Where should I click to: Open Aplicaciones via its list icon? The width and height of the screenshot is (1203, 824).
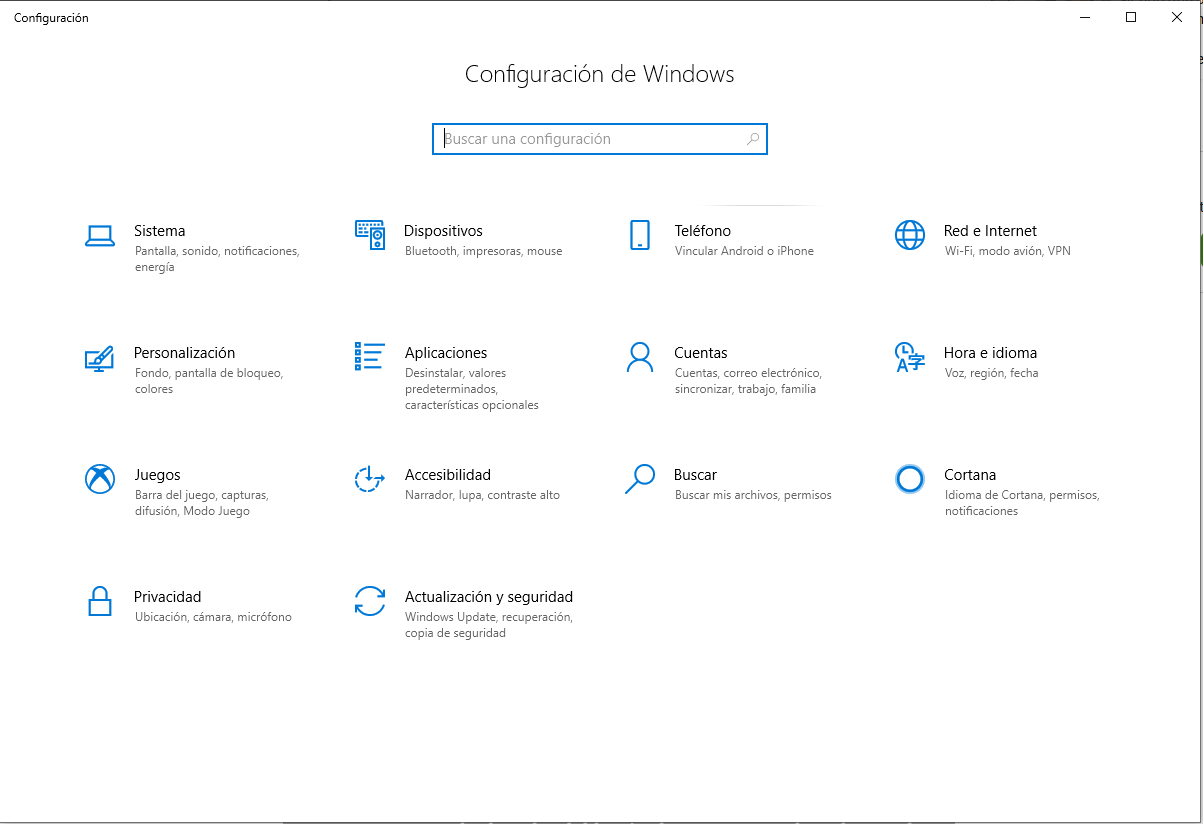tap(370, 357)
